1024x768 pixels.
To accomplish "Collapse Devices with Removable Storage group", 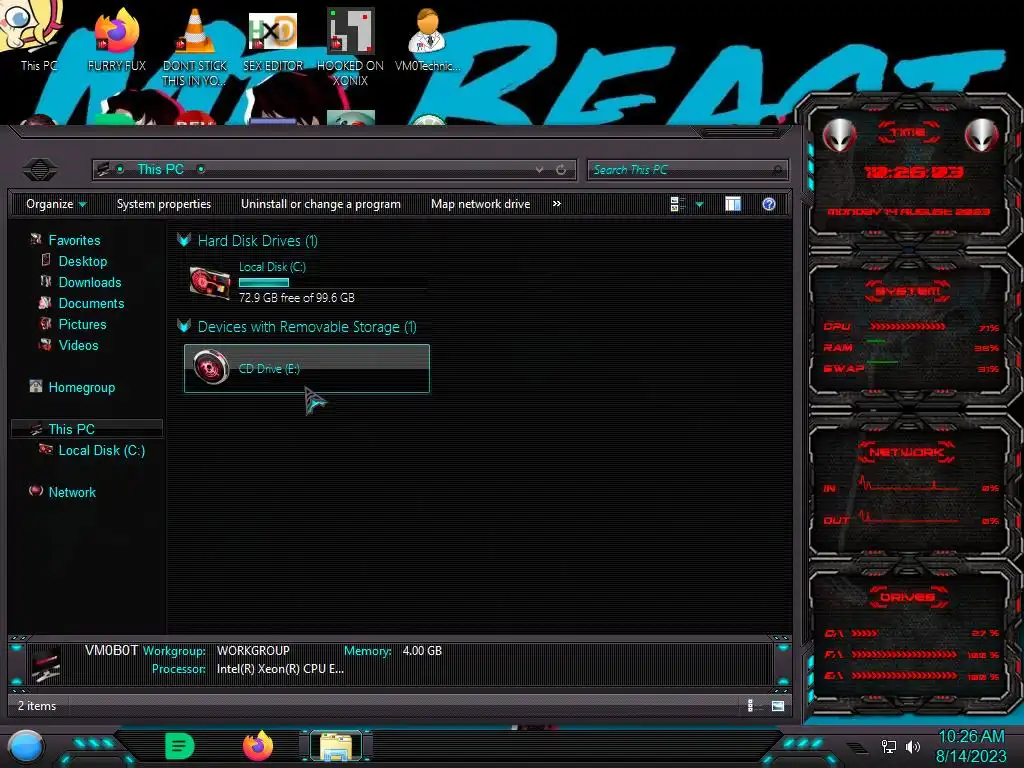I will point(184,326).
